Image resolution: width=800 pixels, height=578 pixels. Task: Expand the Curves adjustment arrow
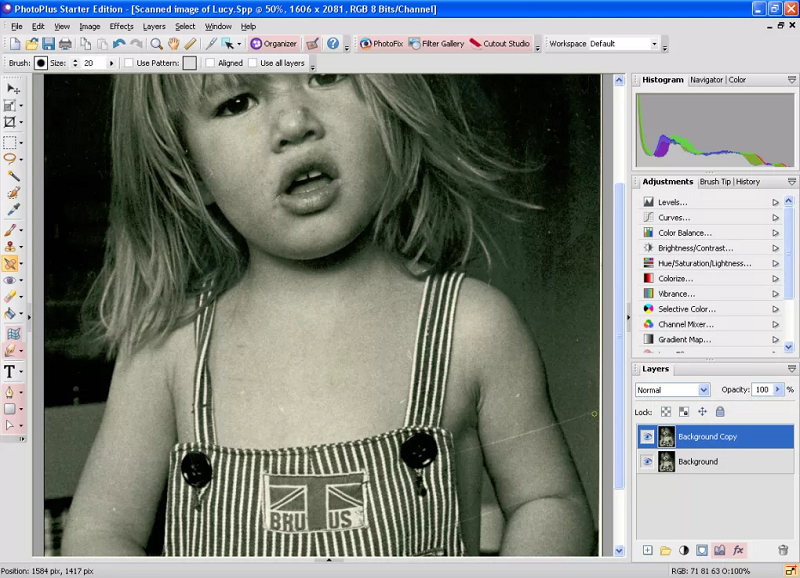point(775,218)
